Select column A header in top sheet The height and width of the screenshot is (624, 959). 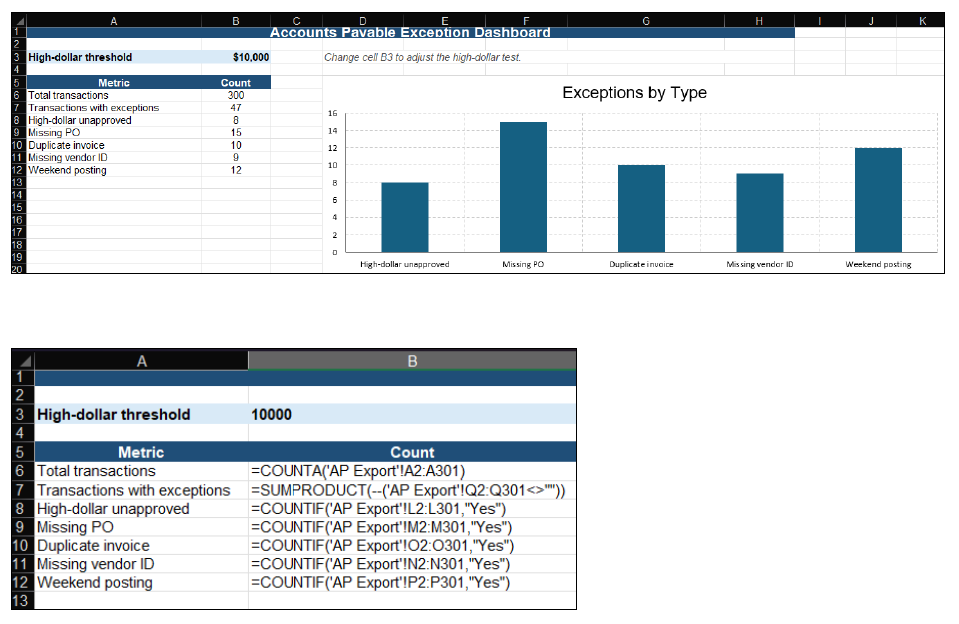pyautogui.click(x=114, y=21)
